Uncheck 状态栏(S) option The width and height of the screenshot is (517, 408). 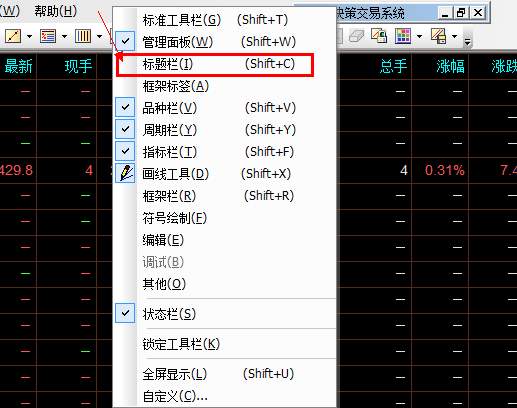click(224, 314)
